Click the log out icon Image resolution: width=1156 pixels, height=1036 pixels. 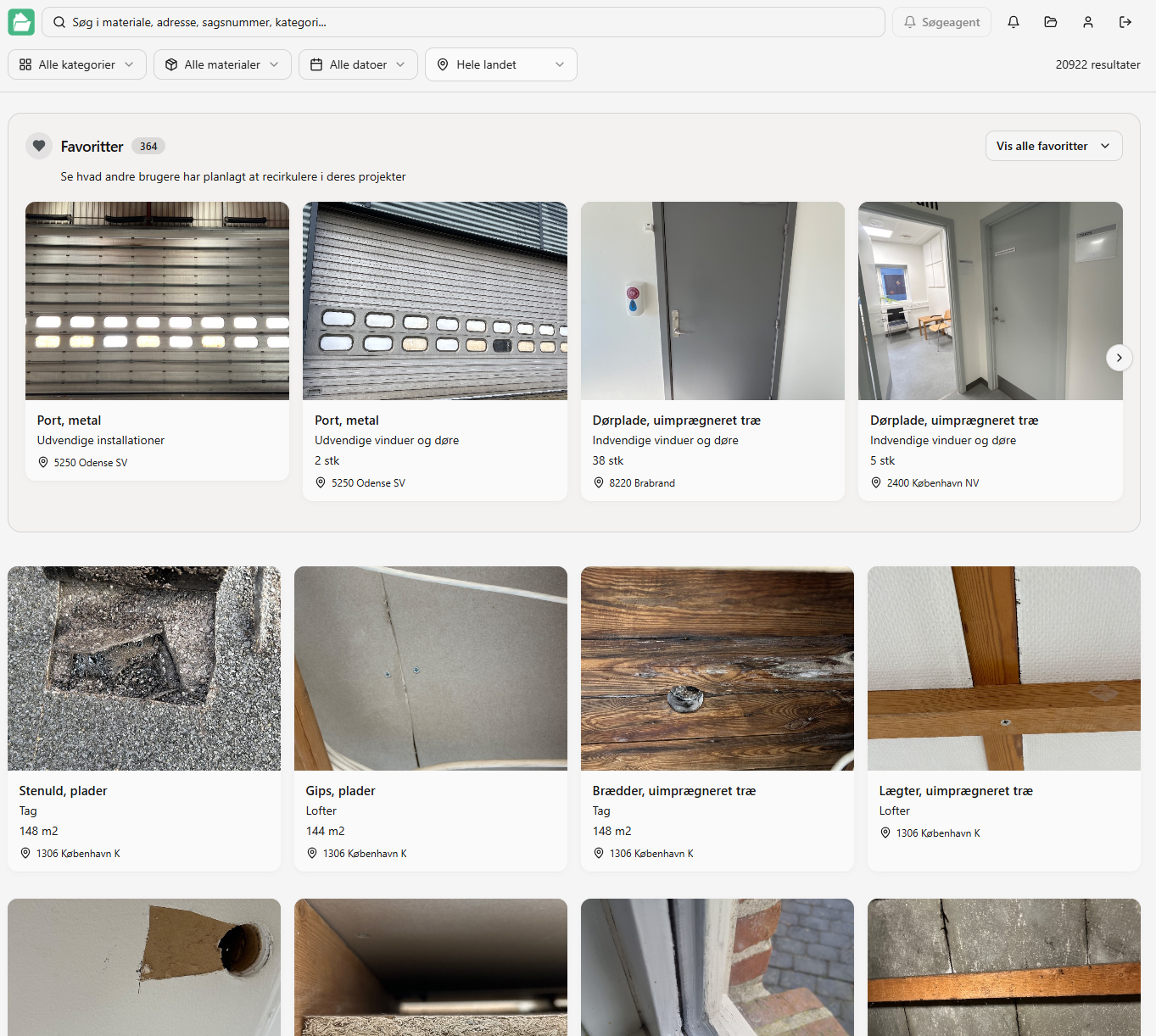pos(1125,22)
